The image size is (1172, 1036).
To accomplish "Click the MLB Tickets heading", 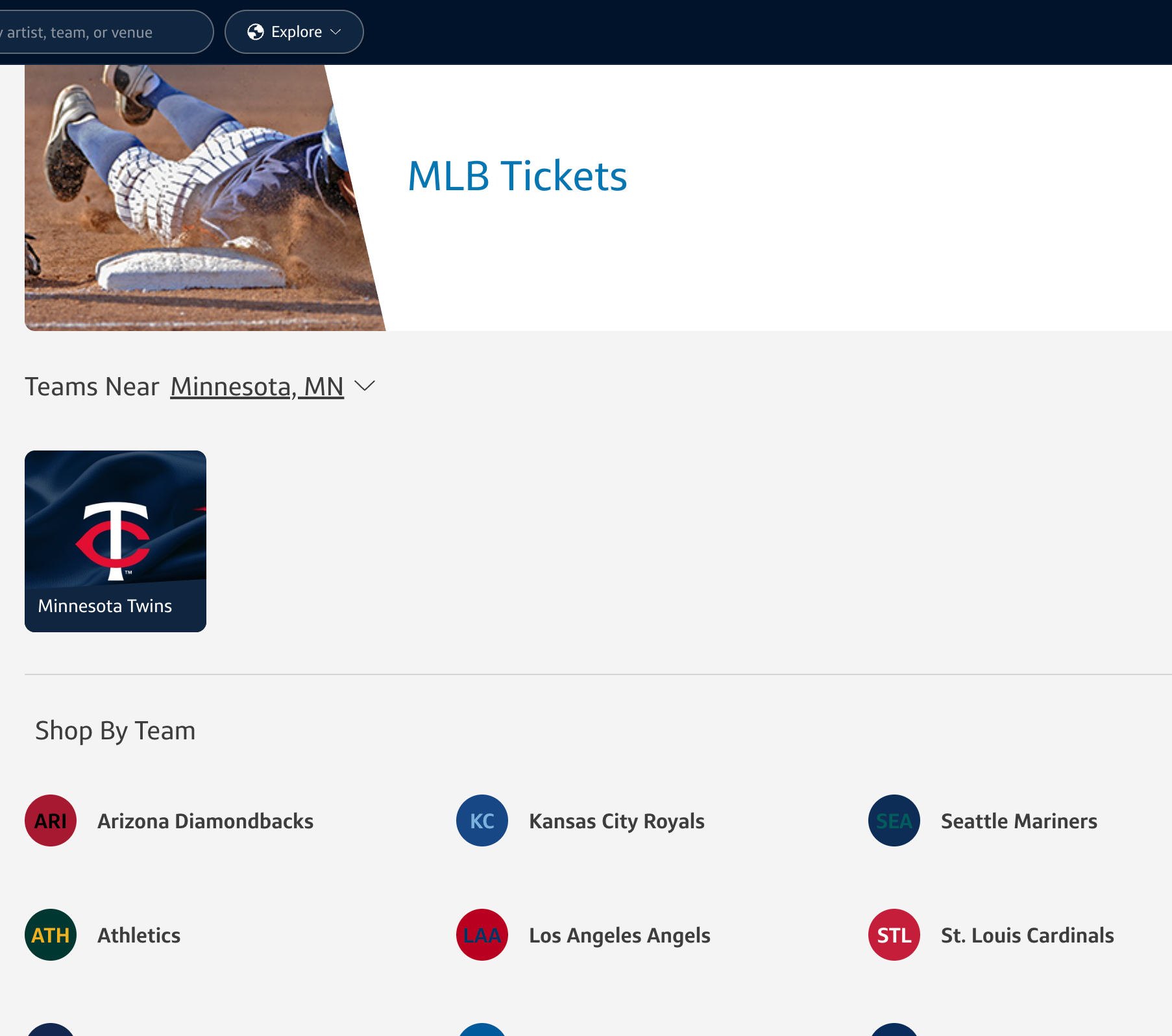I will pos(518,176).
